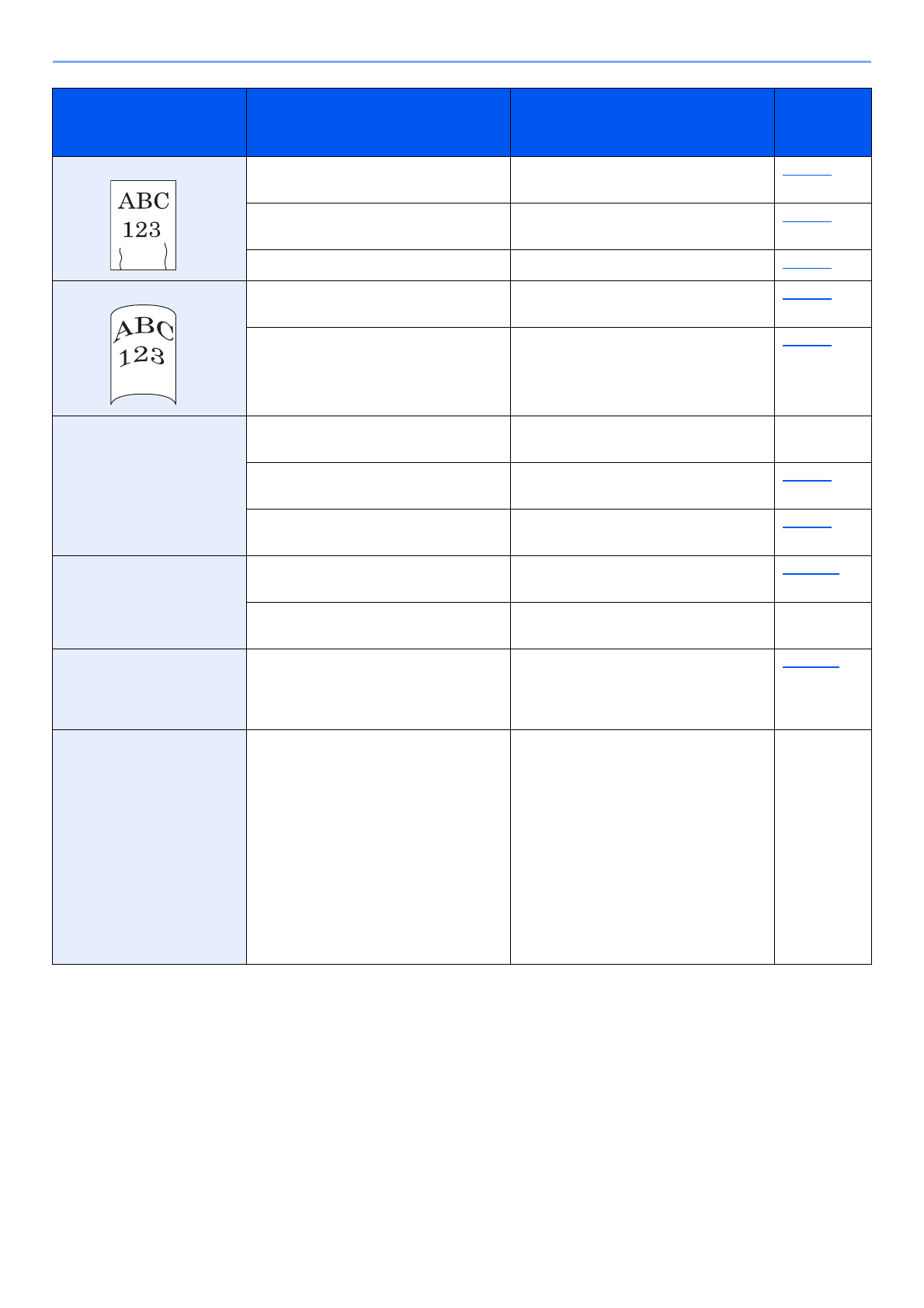Open upper reference link in third table section

pos(807,481)
